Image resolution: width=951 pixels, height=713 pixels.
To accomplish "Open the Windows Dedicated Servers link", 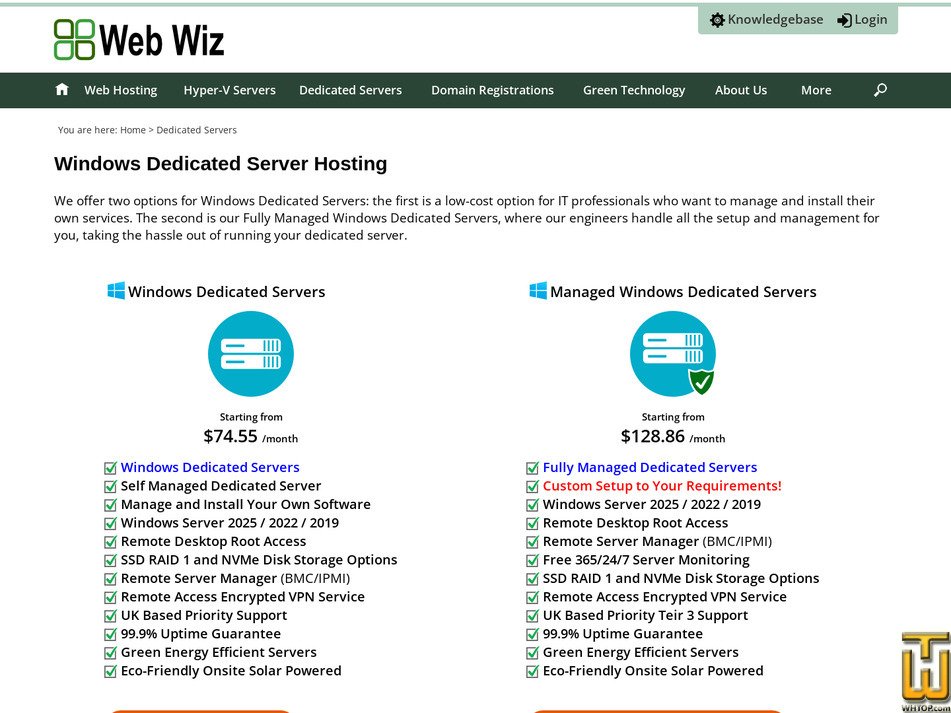I will [x=209, y=467].
